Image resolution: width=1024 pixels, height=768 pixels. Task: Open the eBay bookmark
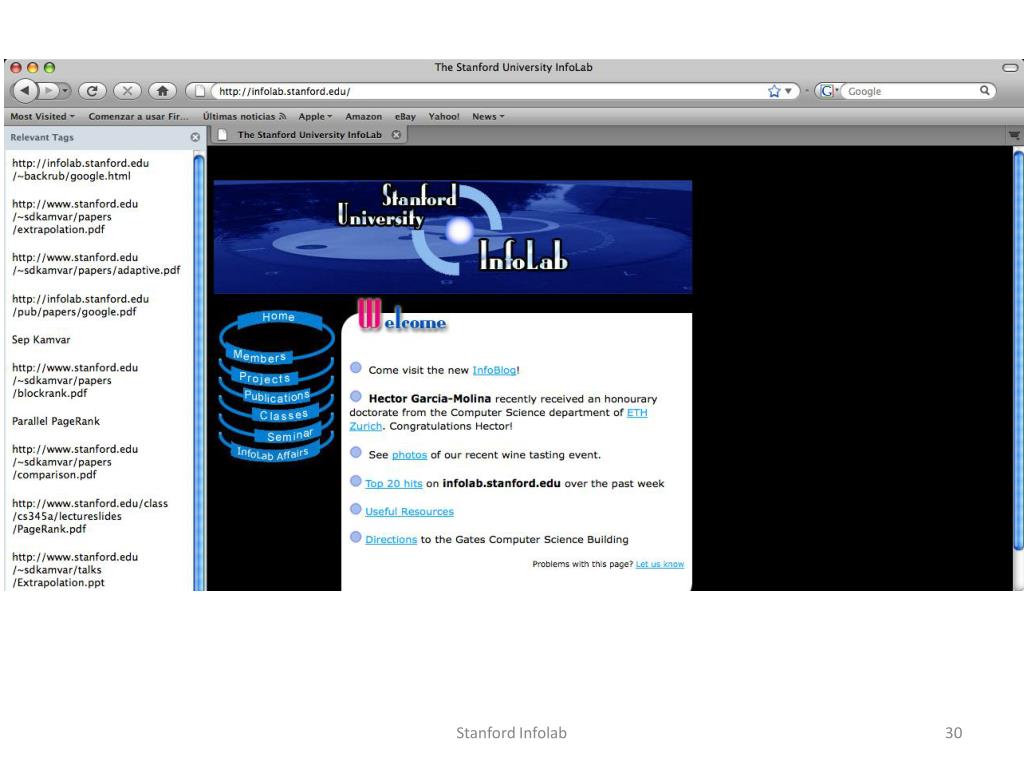pos(406,116)
